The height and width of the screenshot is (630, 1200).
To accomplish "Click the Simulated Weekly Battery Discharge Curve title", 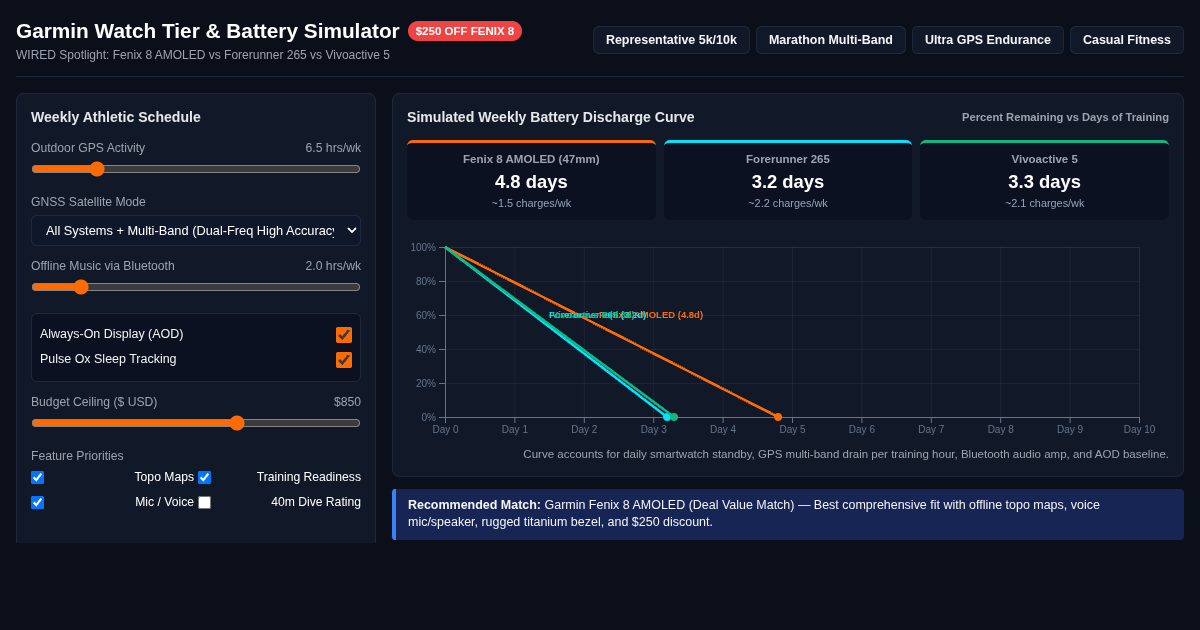I will tap(551, 117).
